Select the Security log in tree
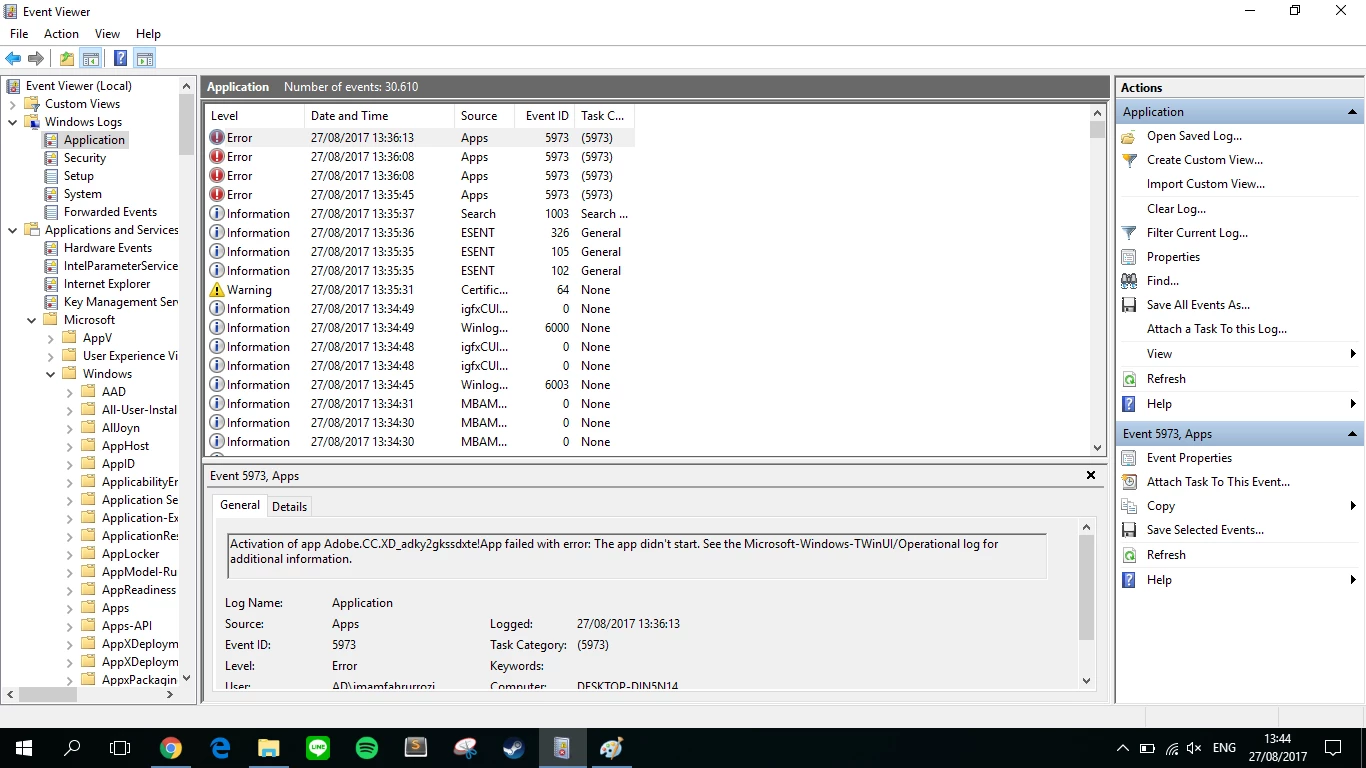Screen dimensions: 1366x768 [x=85, y=158]
